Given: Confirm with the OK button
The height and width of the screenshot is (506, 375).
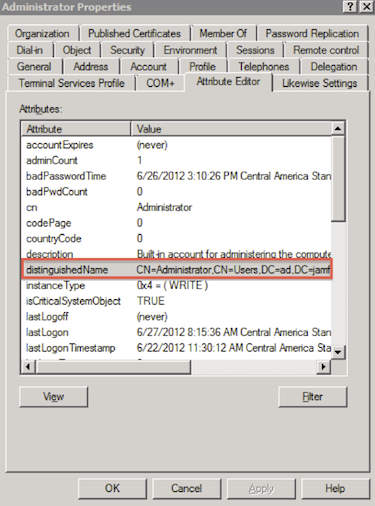Looking at the screenshot, I should (112, 488).
